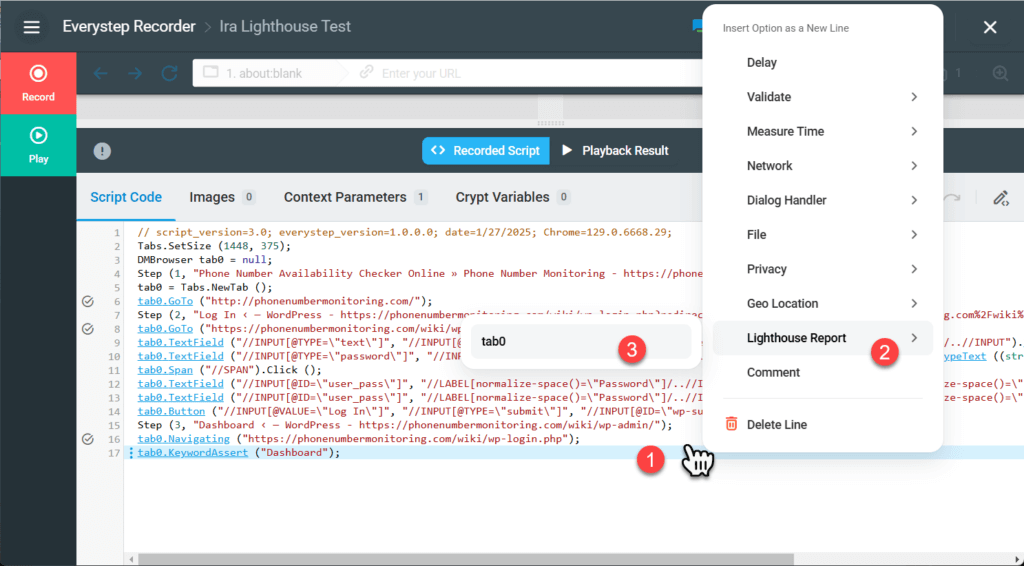1024x566 pixels.
Task: Select Delay from the insert menu
Action: coord(761,62)
